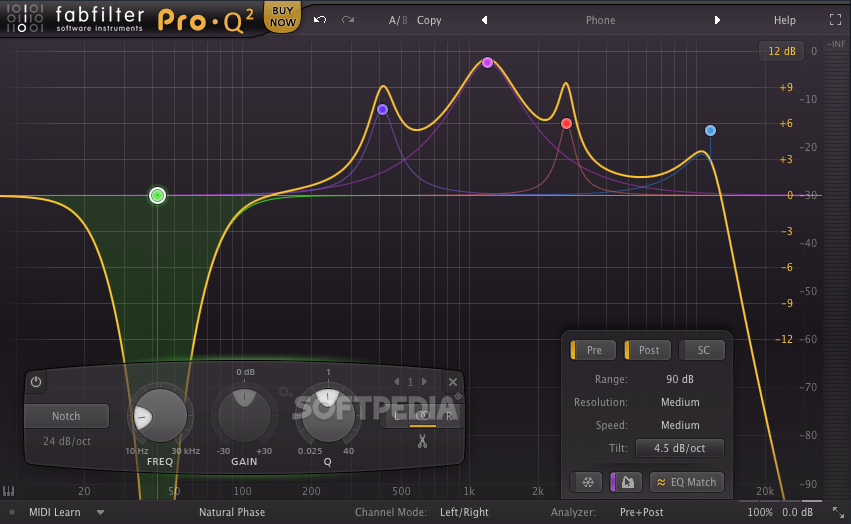Change analyzer Range 90 dB value
Image resolution: width=851 pixels, height=524 pixels.
point(679,379)
